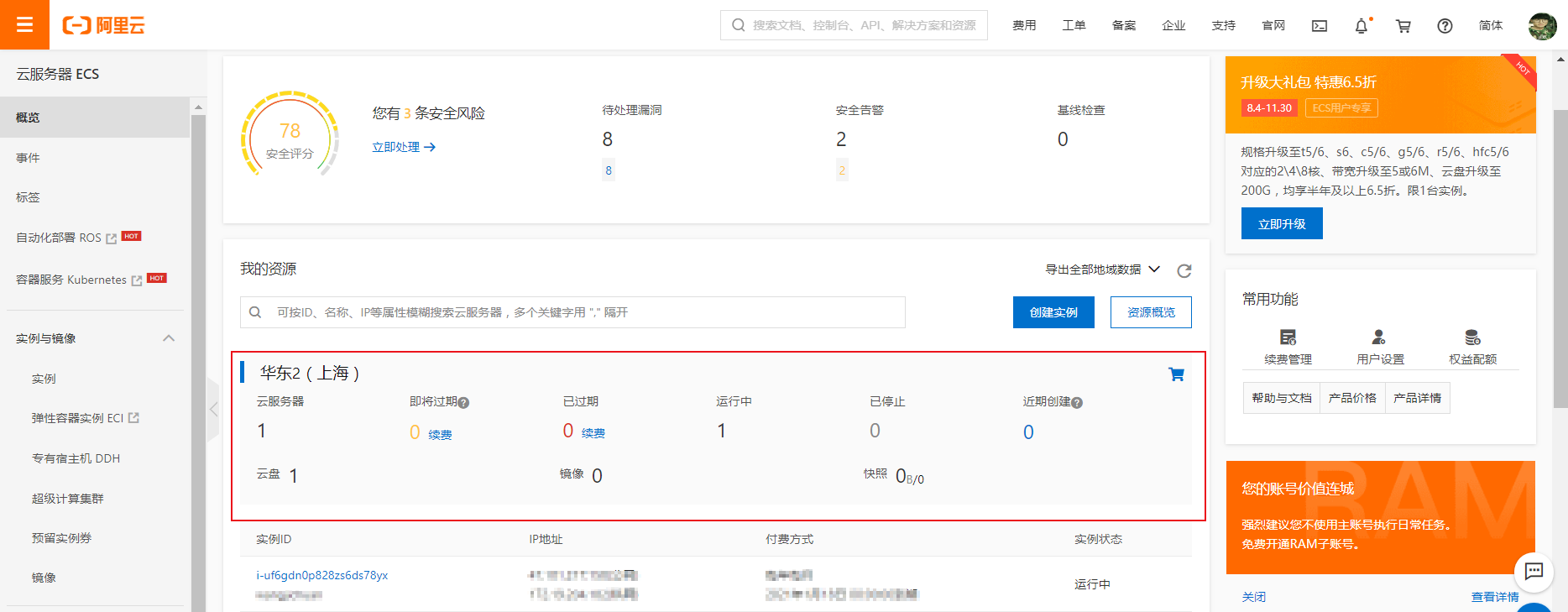Image resolution: width=1568 pixels, height=612 pixels.
Task: Click the 创建实例 button
Action: [1053, 312]
